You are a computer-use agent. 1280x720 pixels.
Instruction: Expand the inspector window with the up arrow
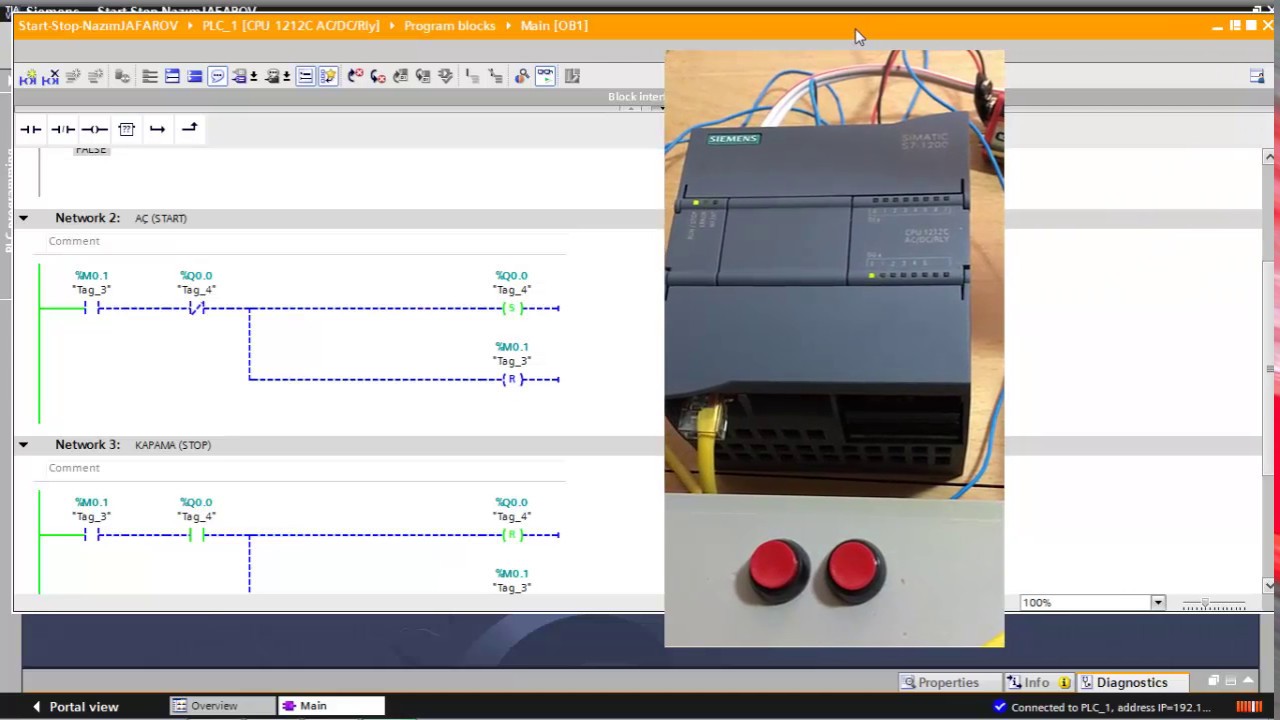click(1248, 681)
